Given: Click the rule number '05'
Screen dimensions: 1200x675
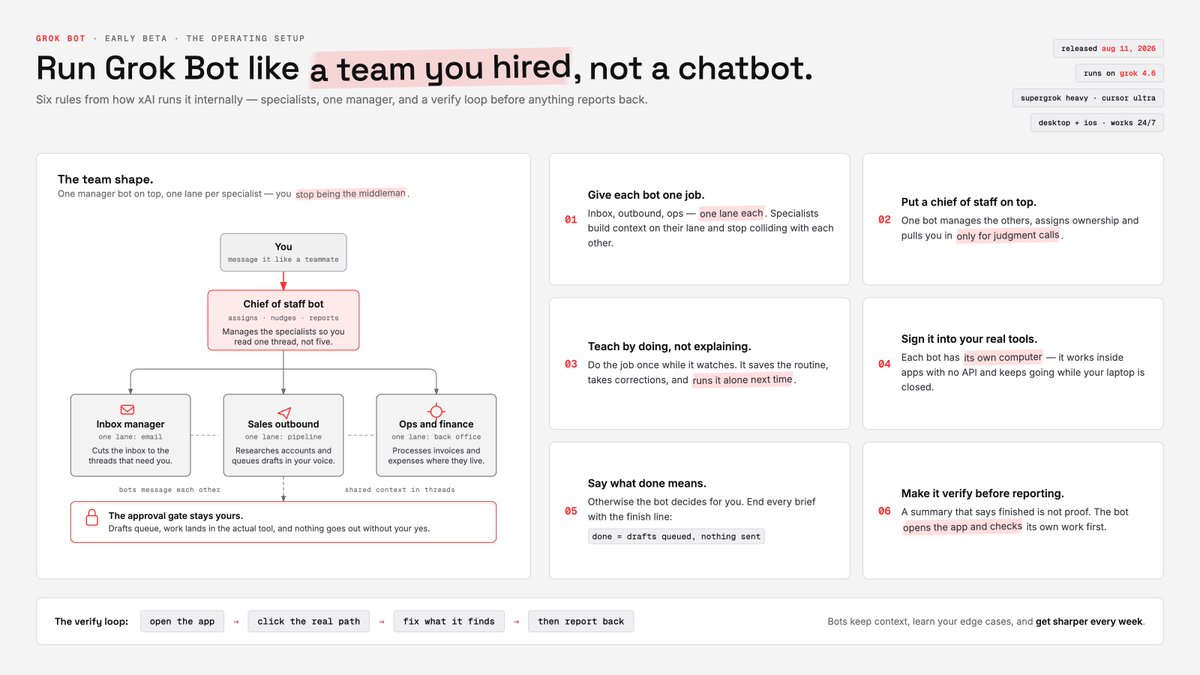Looking at the screenshot, I should click(x=571, y=511).
